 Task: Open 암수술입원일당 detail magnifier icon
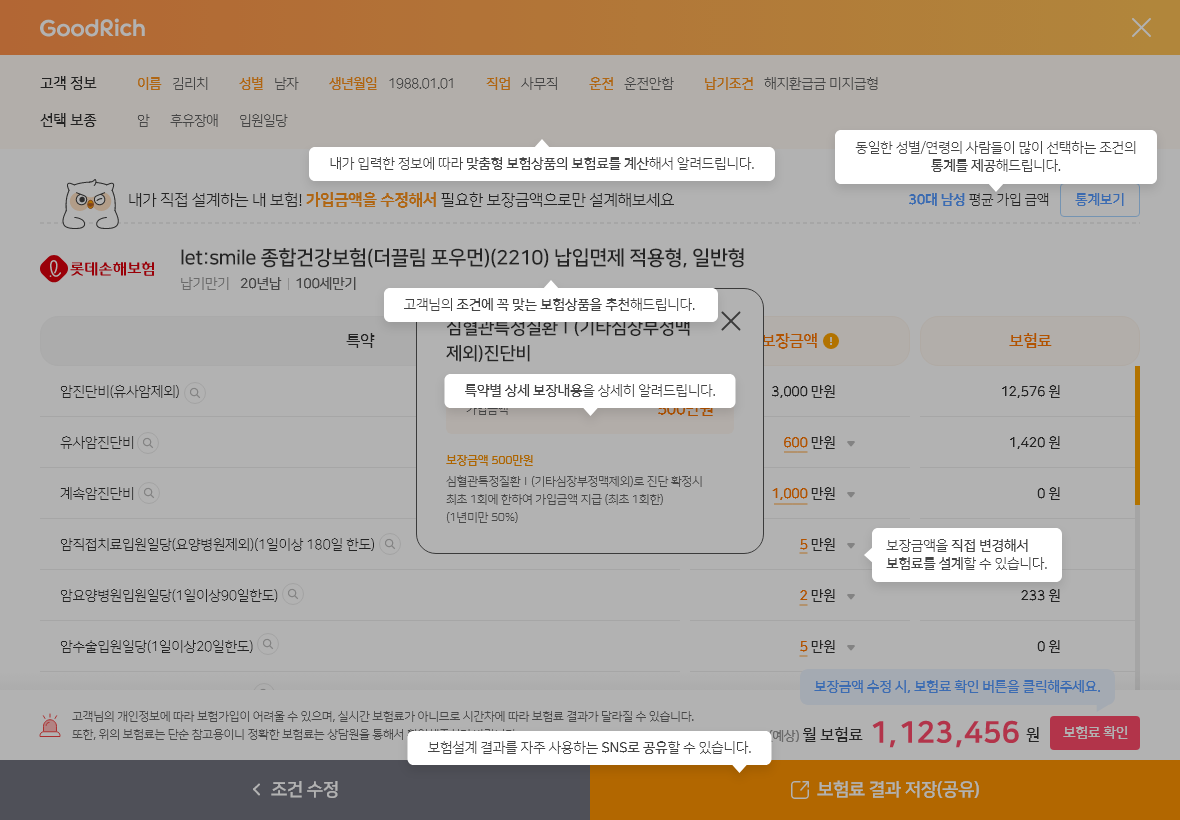(268, 645)
